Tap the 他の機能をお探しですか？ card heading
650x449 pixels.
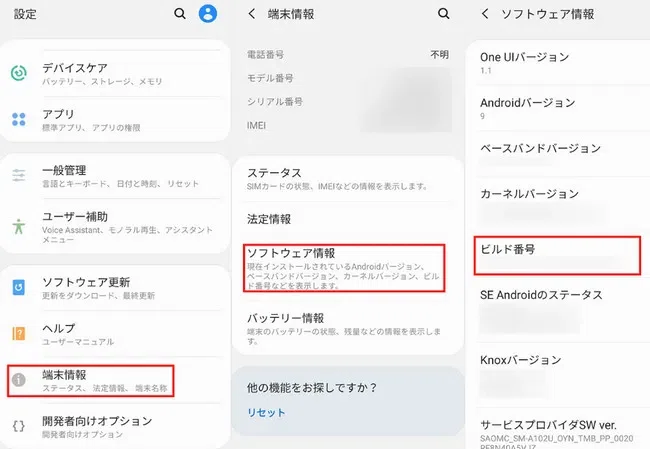tap(311, 388)
